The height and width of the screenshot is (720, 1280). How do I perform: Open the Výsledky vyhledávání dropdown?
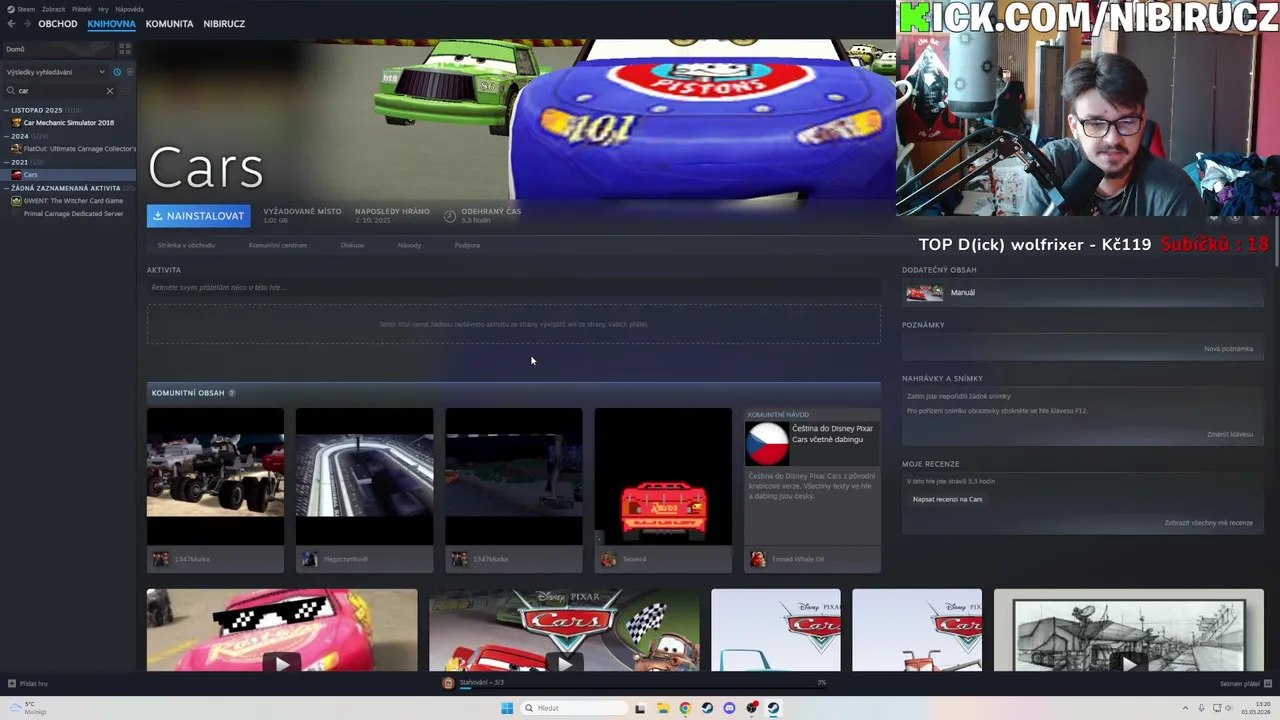[x=55, y=72]
